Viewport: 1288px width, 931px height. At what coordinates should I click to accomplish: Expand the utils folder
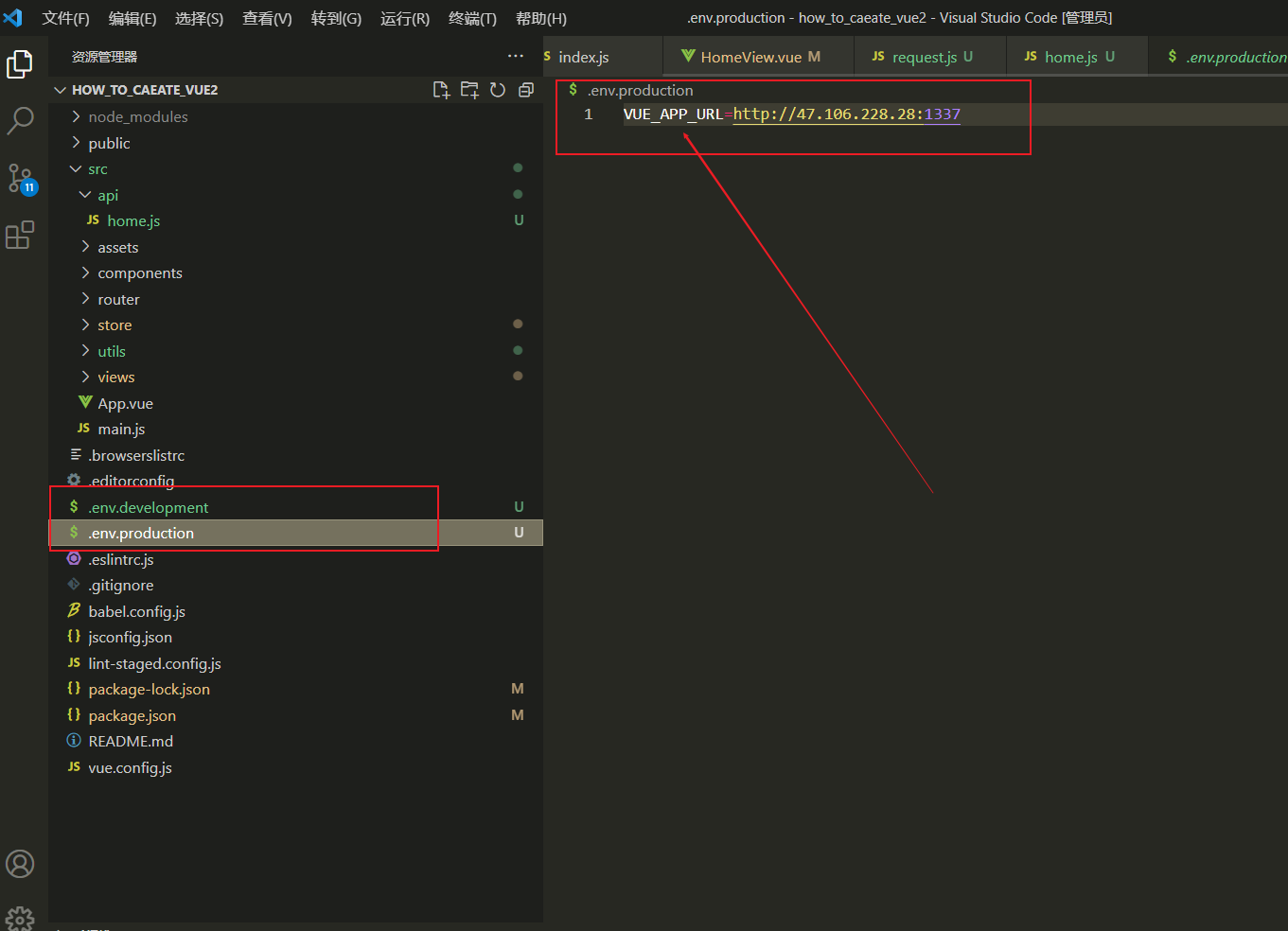(x=296, y=351)
